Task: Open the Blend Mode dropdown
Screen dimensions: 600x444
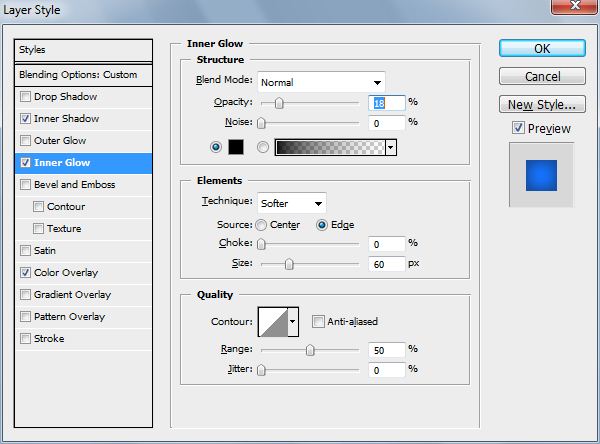Action: click(321, 82)
